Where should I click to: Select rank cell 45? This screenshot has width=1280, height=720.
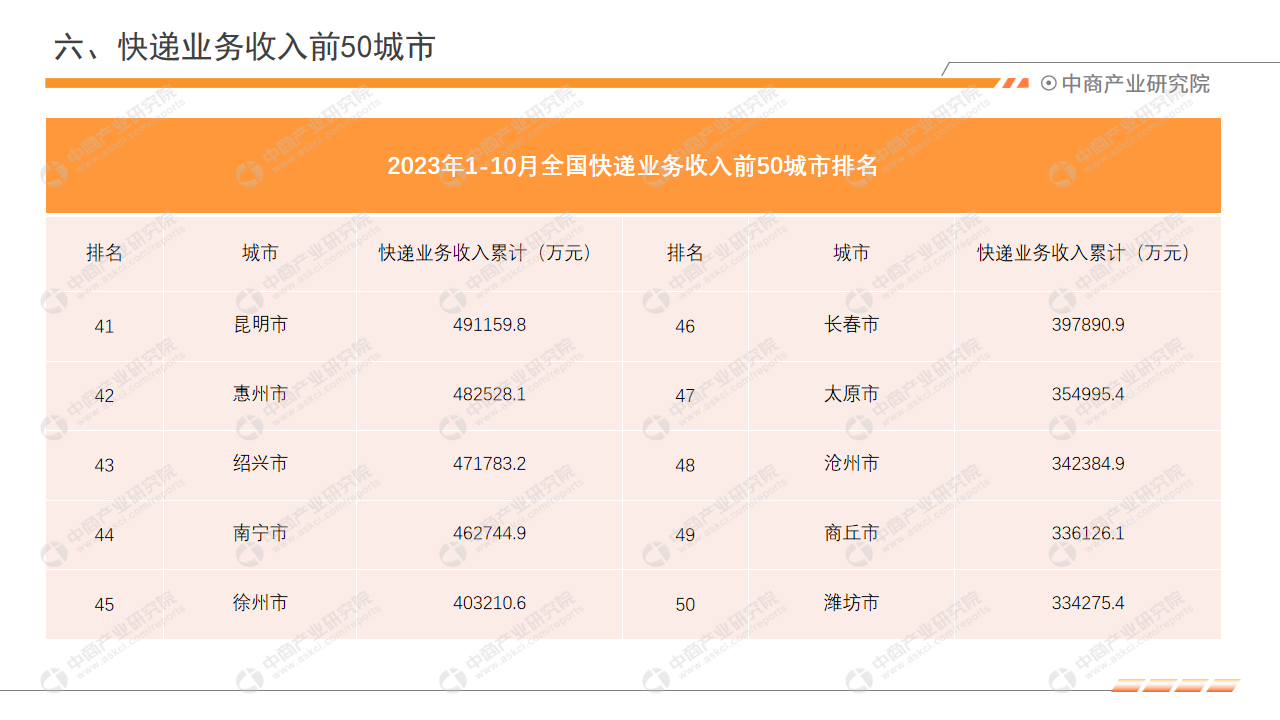104,605
